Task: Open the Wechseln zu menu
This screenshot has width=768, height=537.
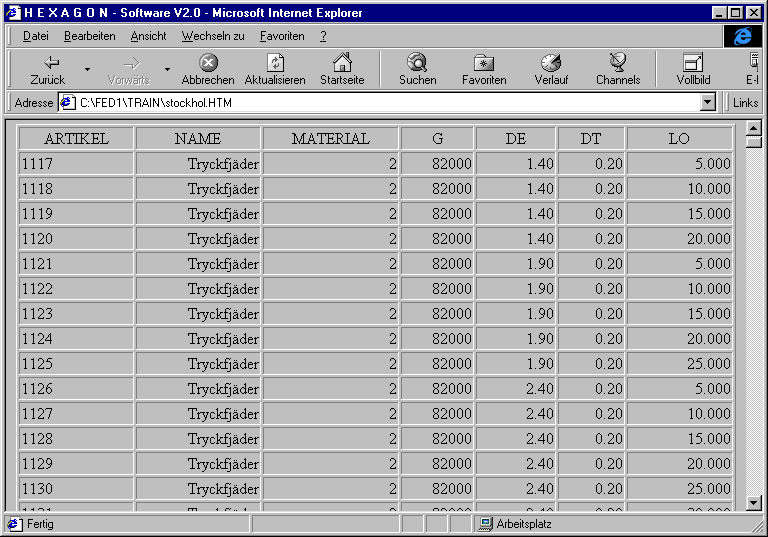Action: (x=212, y=36)
